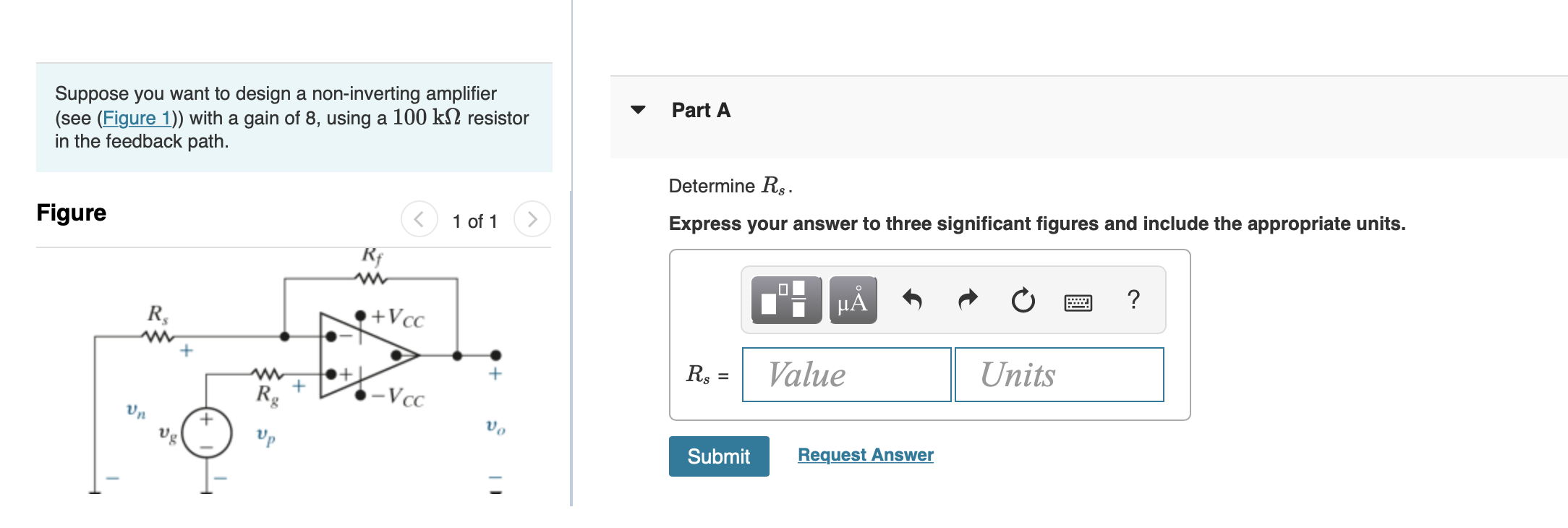Viewport: 1568px width, 528px height.
Task: Click the redo arrow icon
Action: point(967,299)
